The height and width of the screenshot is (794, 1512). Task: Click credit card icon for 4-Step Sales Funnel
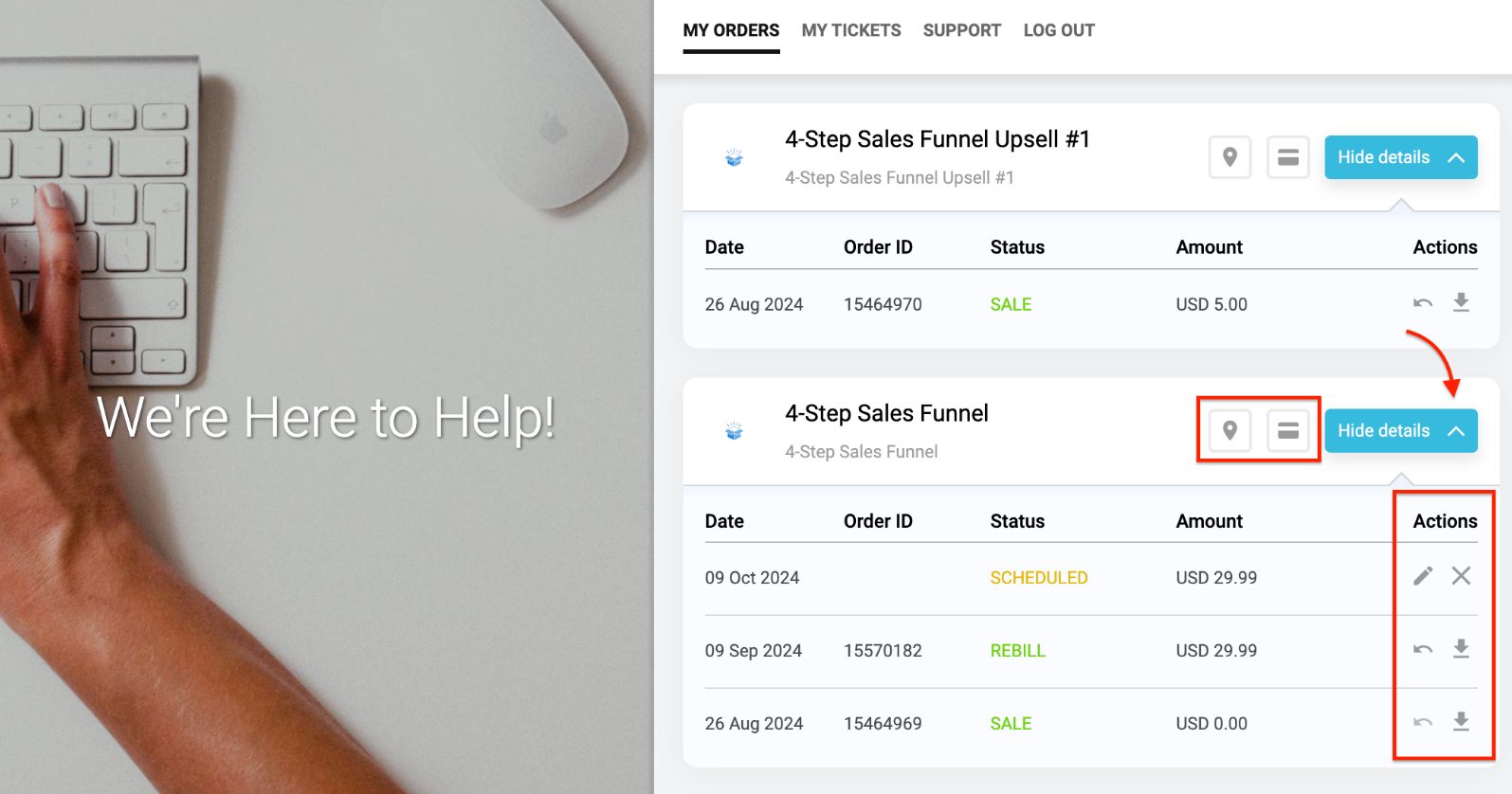point(1287,430)
